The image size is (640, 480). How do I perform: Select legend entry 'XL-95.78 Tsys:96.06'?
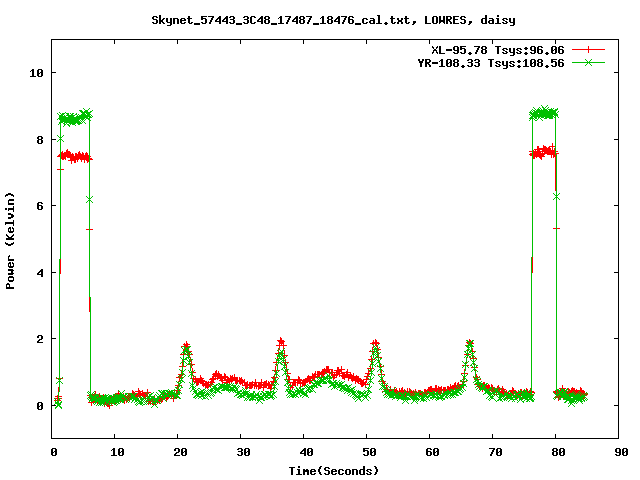[498, 50]
